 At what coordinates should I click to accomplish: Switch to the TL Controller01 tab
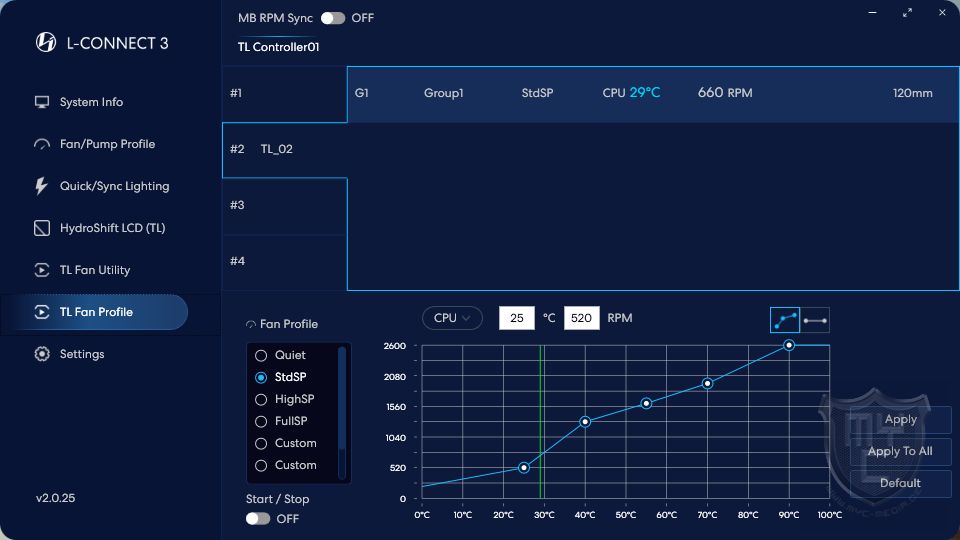coord(279,47)
